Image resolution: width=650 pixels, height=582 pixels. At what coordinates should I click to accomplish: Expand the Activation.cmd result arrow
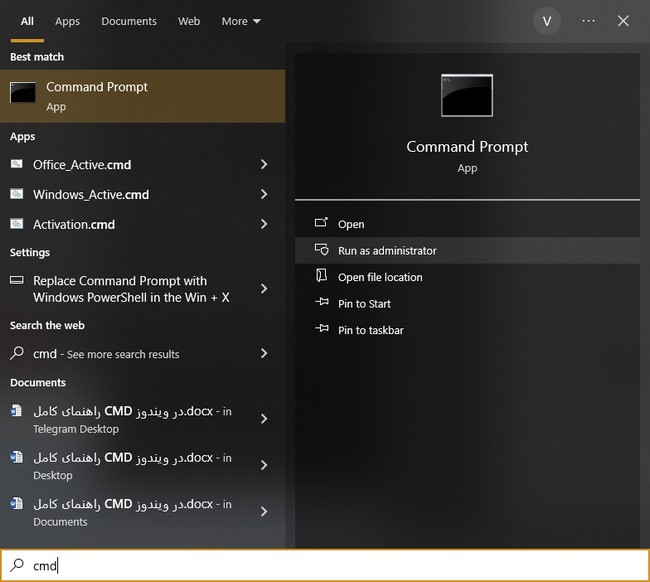click(264, 224)
